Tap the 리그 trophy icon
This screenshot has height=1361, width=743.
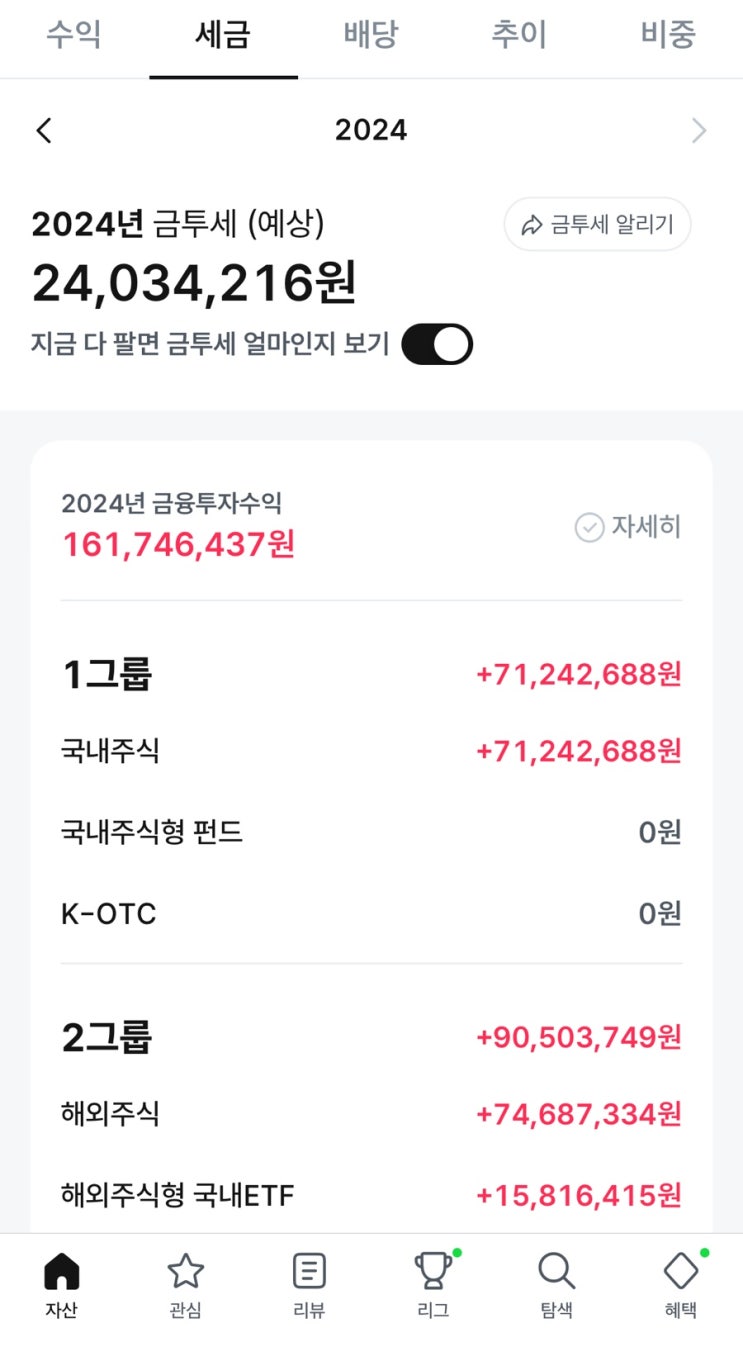click(433, 1273)
